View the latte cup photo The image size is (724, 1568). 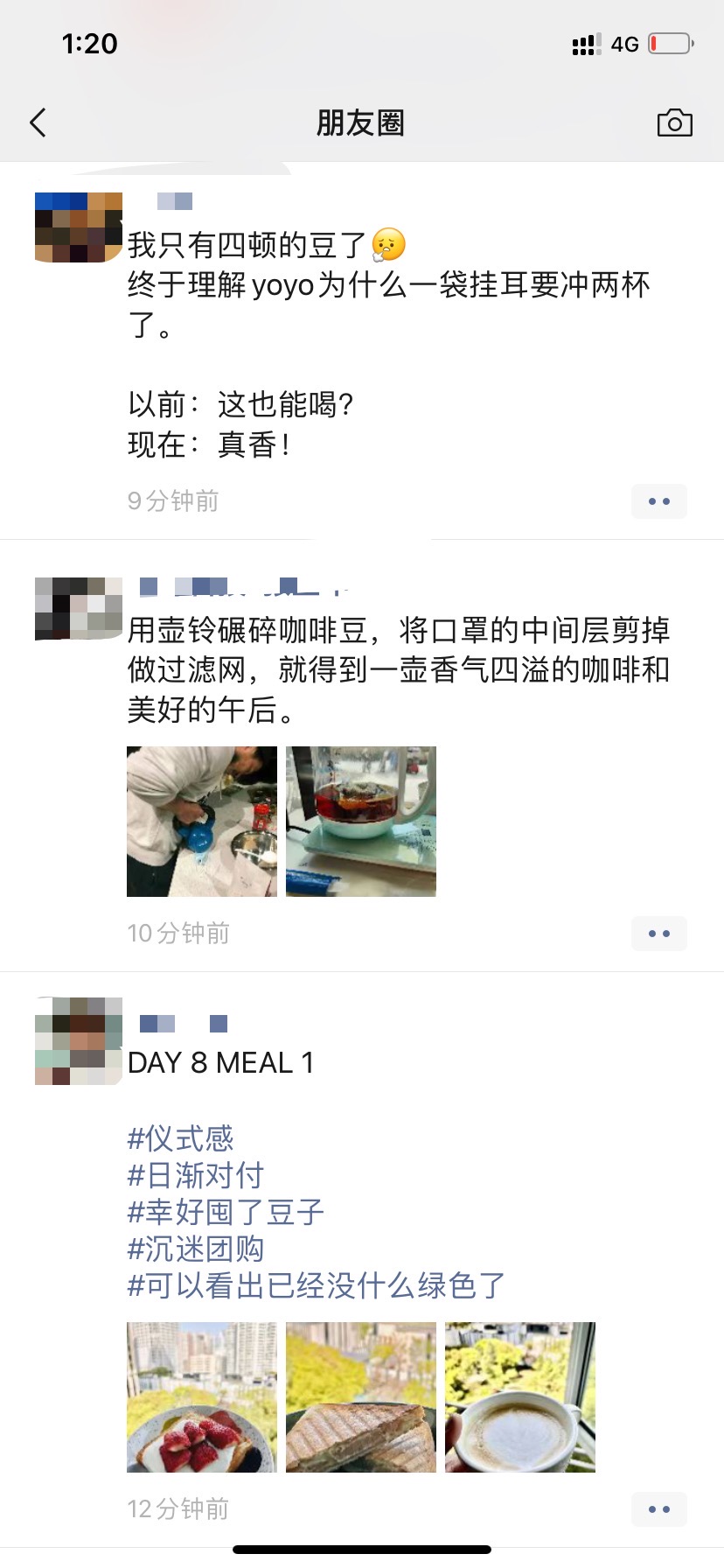tap(520, 1397)
